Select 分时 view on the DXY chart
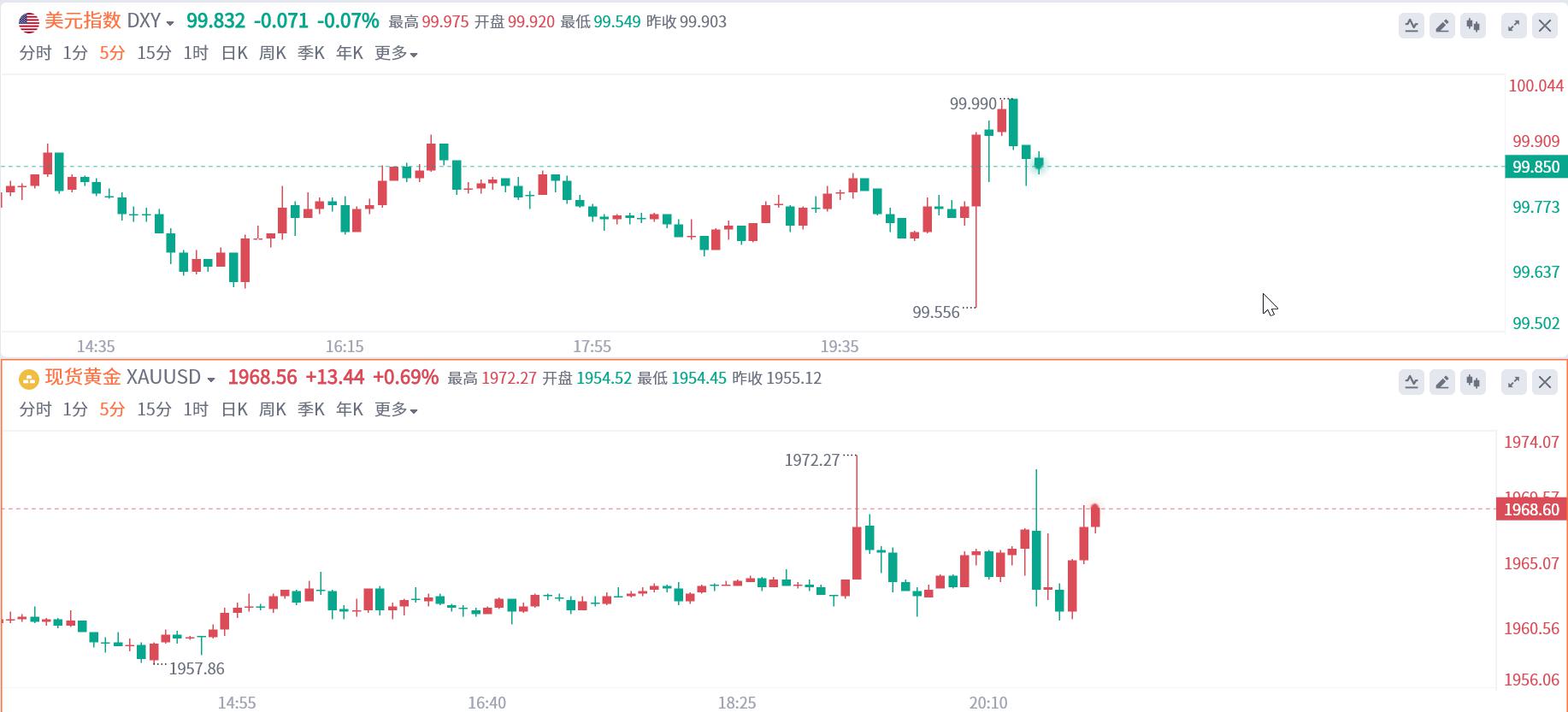Viewport: 1568px width, 712px height. point(35,53)
